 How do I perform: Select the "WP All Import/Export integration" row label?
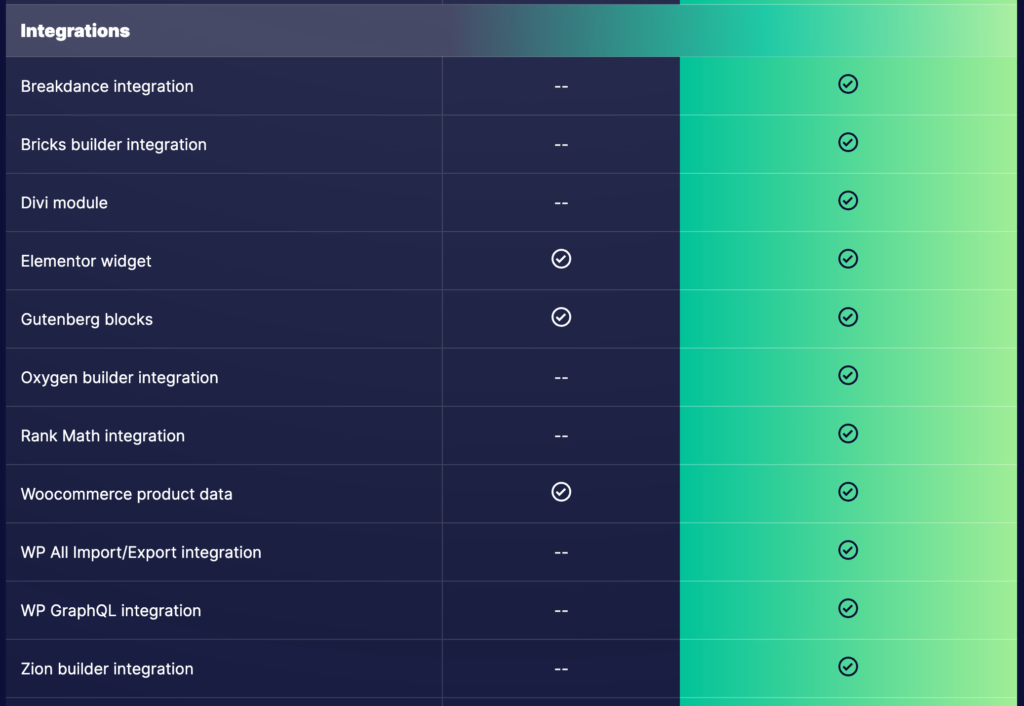tap(141, 553)
